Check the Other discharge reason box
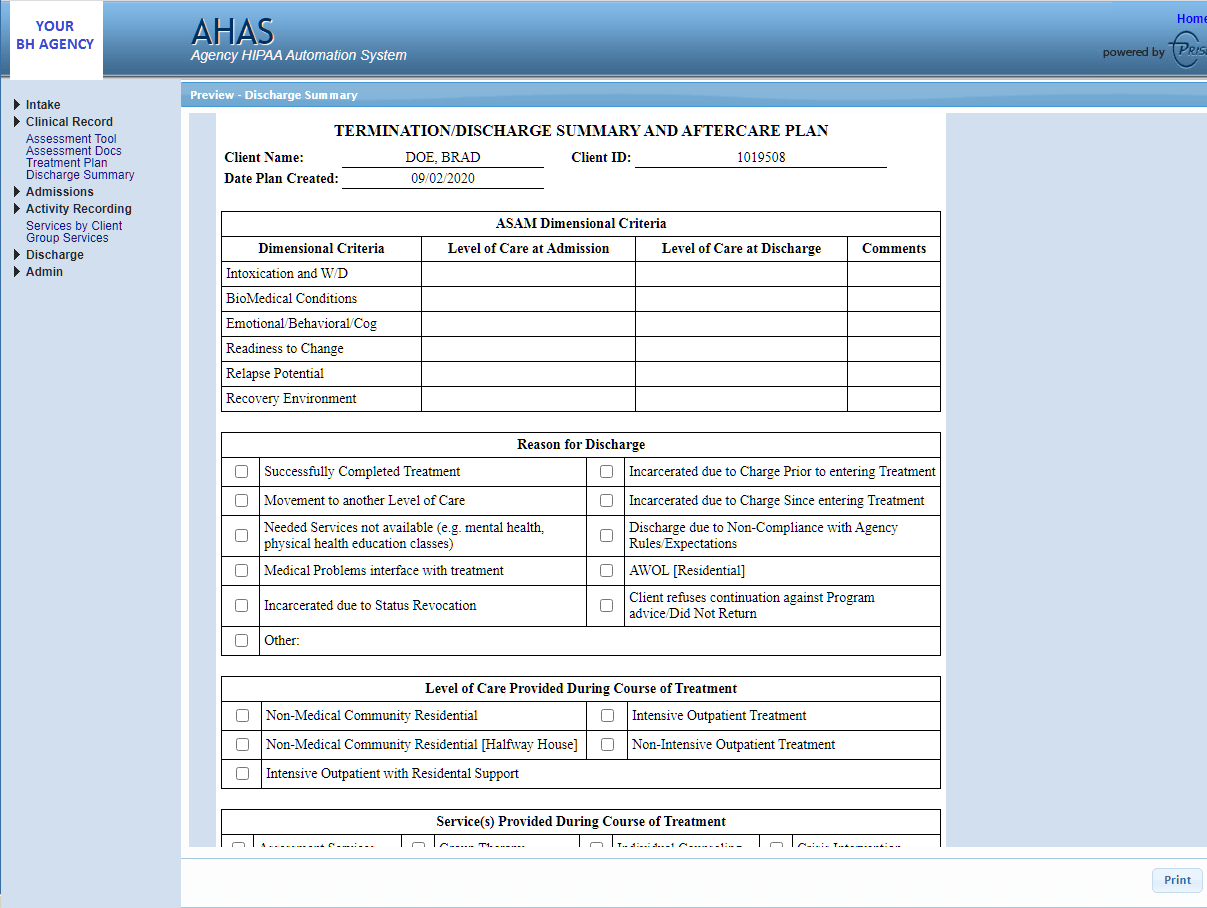1207x908 pixels. (x=240, y=640)
